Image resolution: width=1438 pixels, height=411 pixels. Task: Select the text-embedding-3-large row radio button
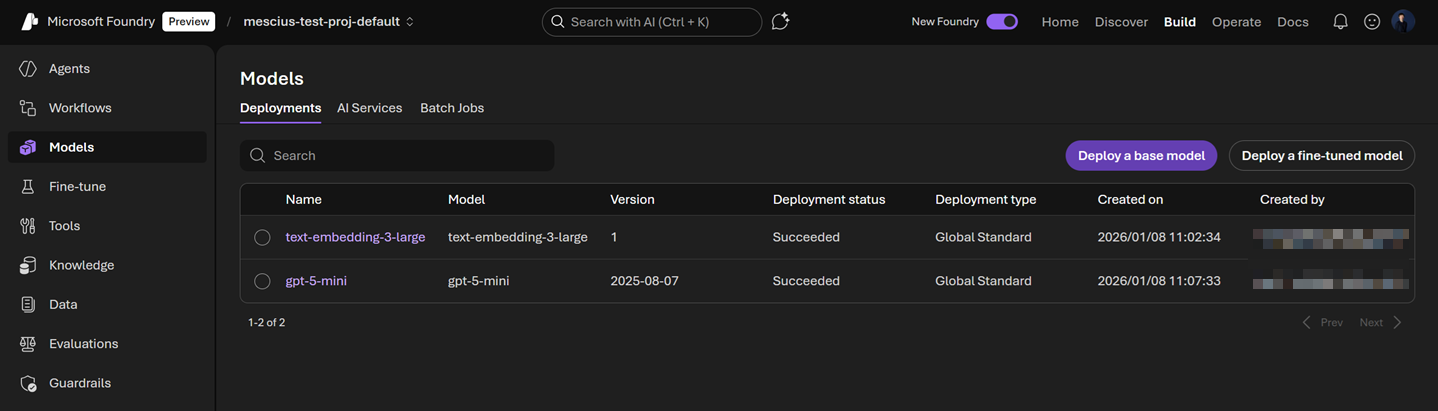pyautogui.click(x=262, y=238)
